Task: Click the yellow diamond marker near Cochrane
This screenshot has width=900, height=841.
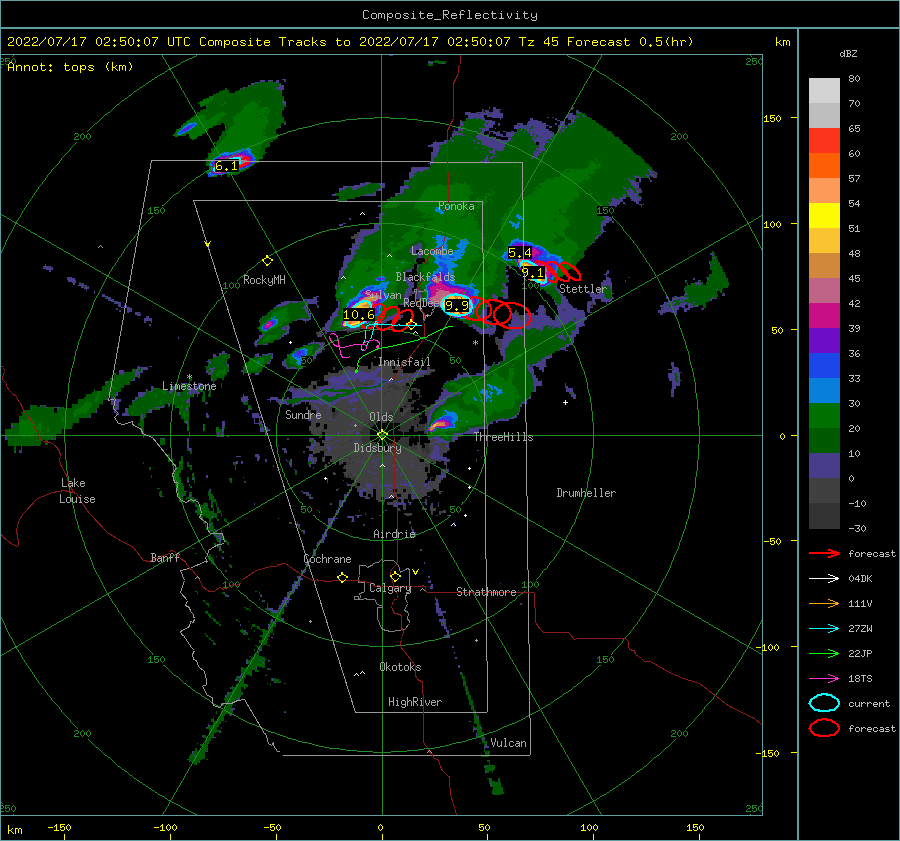Action: pos(342,577)
